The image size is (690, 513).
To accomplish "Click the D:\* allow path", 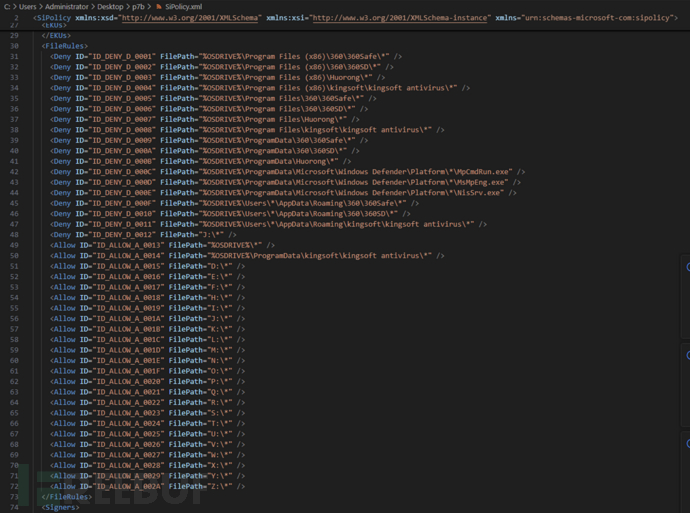I will tap(220, 266).
